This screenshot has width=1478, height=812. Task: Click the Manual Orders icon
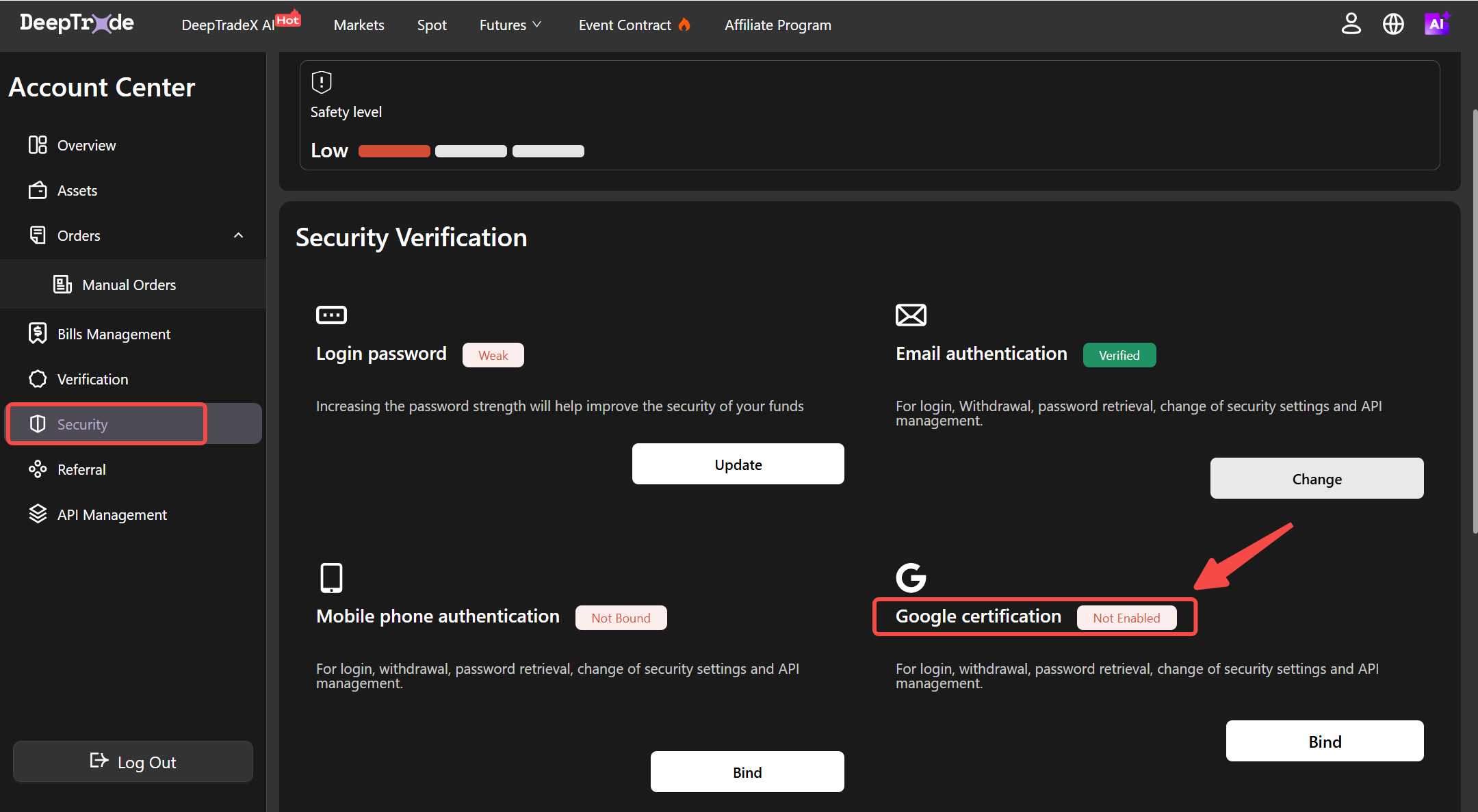[62, 285]
